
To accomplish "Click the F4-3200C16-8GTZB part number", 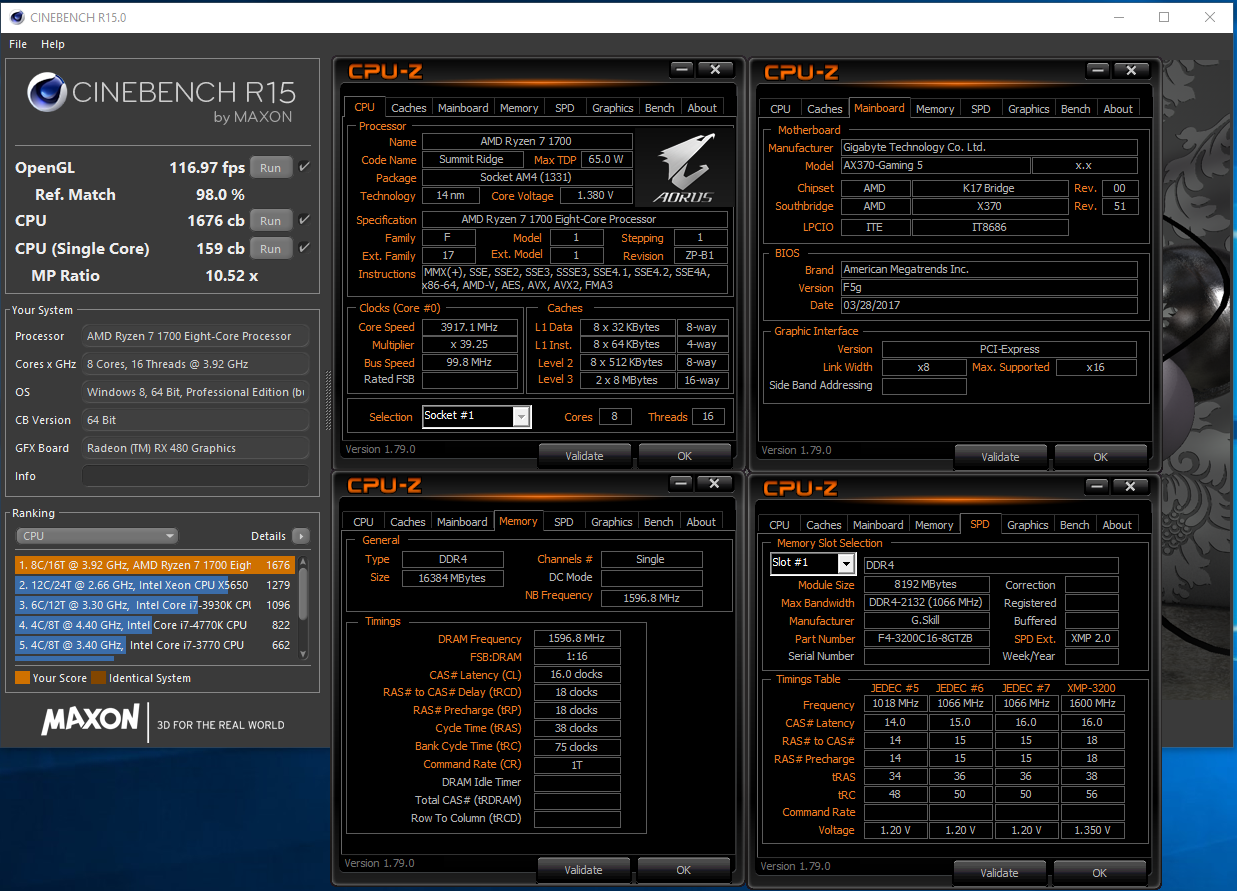I will pyautogui.click(x=927, y=638).
